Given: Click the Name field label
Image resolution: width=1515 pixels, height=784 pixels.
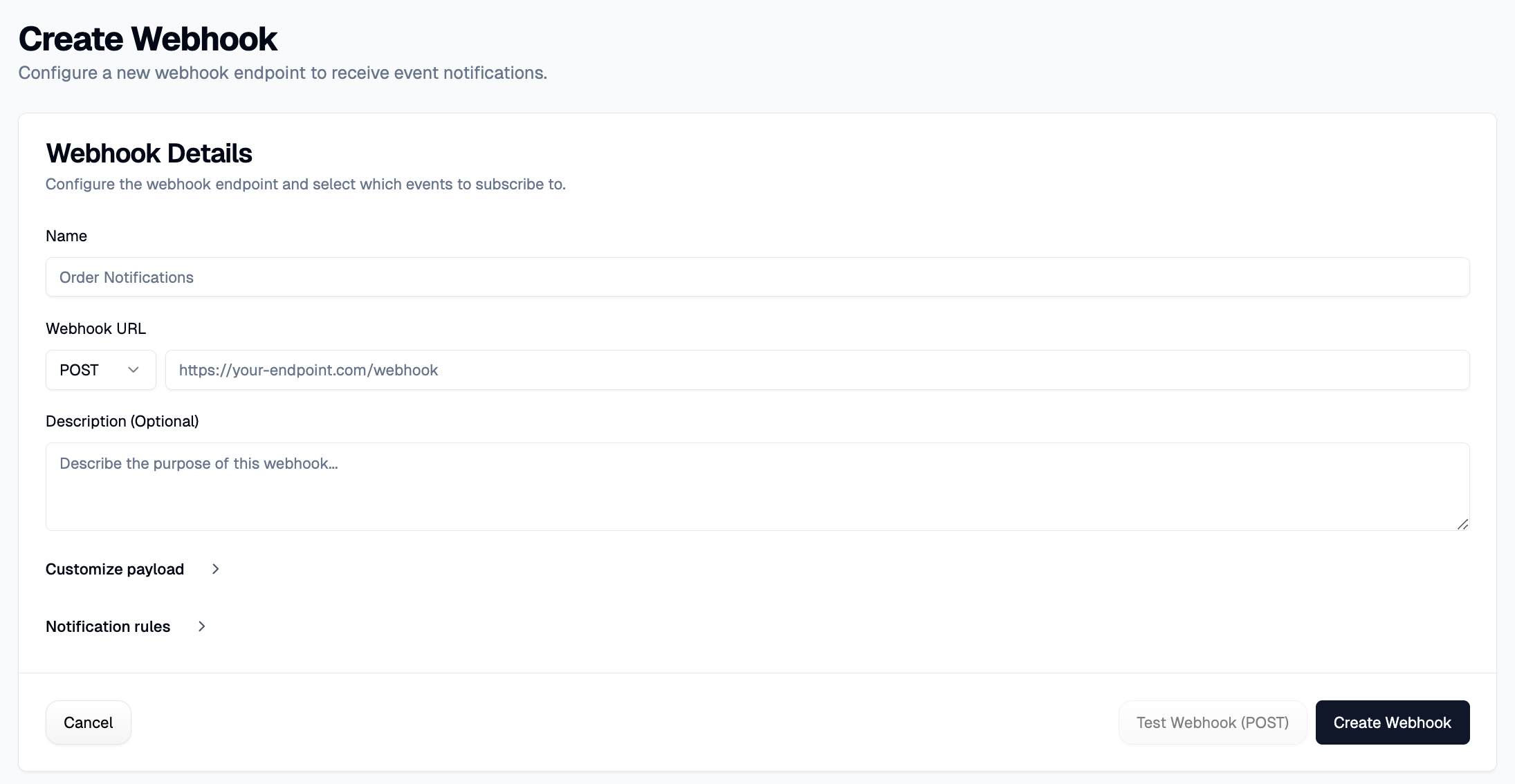Looking at the screenshot, I should pos(66,236).
